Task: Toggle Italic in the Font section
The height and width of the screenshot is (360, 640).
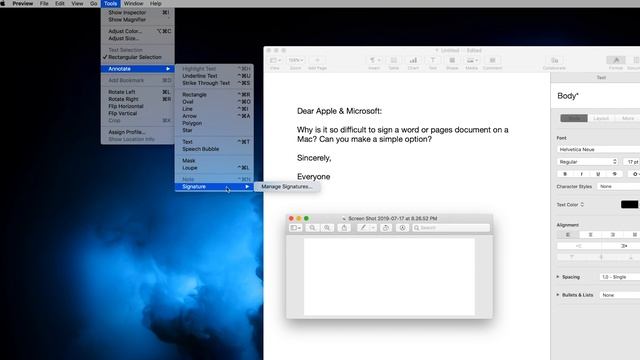Action: coord(582,174)
